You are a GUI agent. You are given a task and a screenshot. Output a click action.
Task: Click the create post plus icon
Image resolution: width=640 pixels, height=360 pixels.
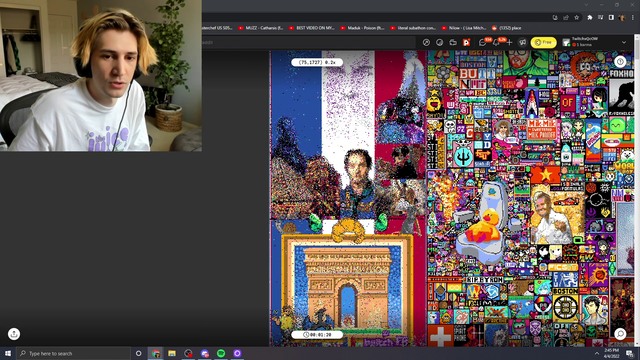click(509, 42)
